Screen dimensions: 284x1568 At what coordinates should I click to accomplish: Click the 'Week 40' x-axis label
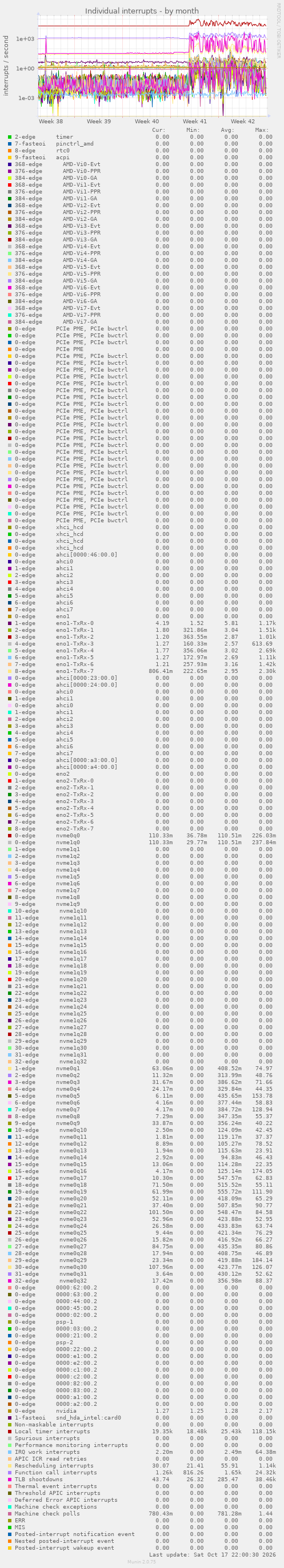[147, 122]
